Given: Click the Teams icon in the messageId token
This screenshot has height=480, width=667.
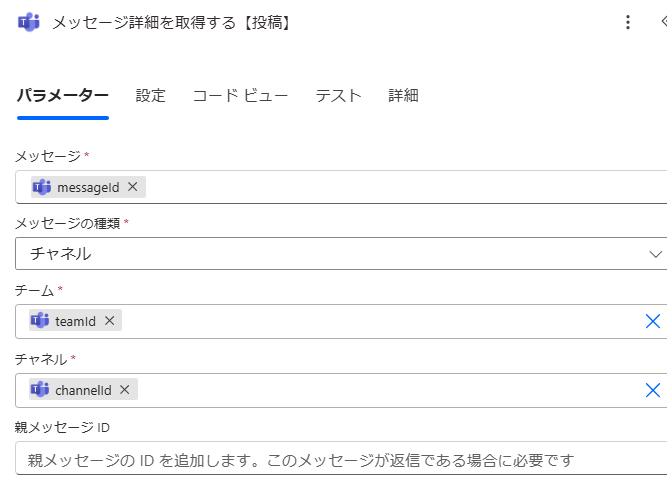Looking at the screenshot, I should coord(42,187).
